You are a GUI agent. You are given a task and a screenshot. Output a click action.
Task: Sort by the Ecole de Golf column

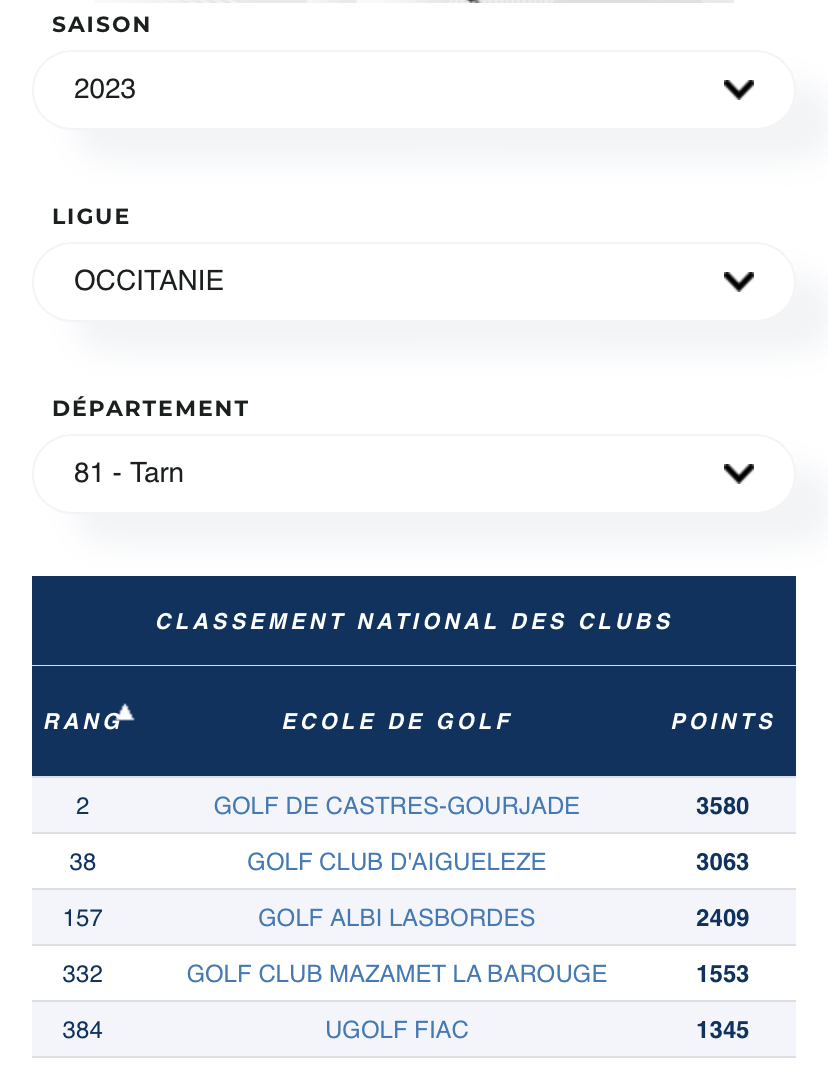[397, 721]
